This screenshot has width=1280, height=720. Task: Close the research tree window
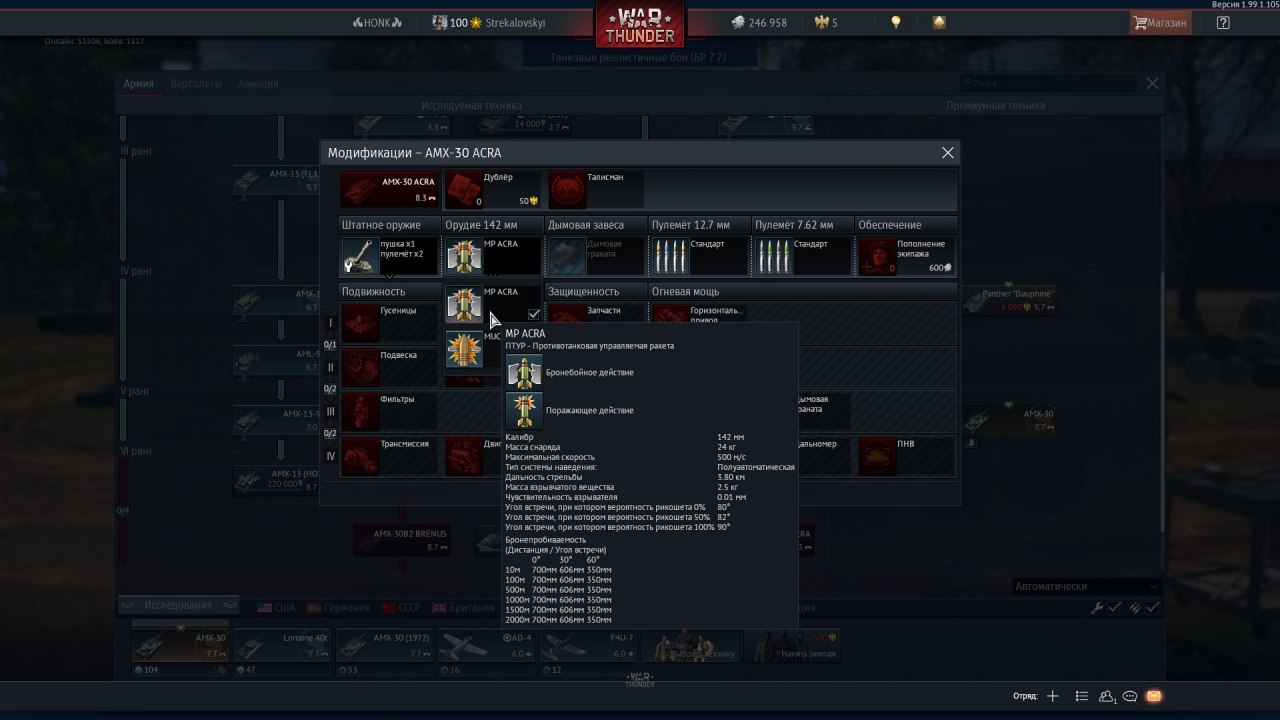(x=1152, y=84)
